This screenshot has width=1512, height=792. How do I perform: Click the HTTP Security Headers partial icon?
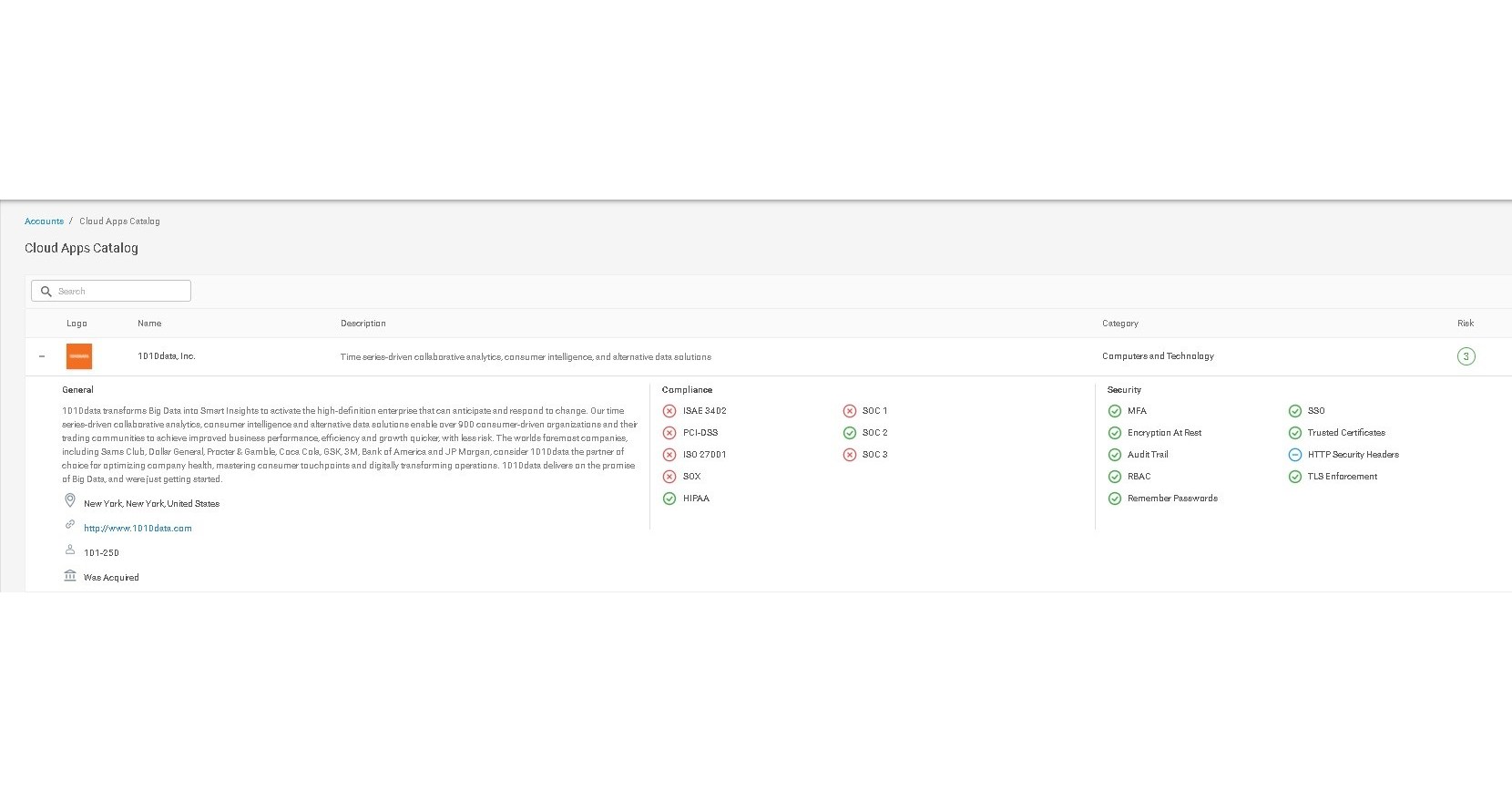pyautogui.click(x=1294, y=455)
